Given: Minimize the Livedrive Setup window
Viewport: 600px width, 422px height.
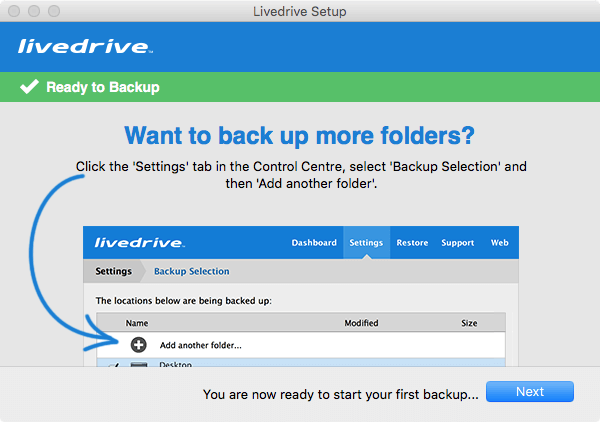Looking at the screenshot, I should [34, 11].
